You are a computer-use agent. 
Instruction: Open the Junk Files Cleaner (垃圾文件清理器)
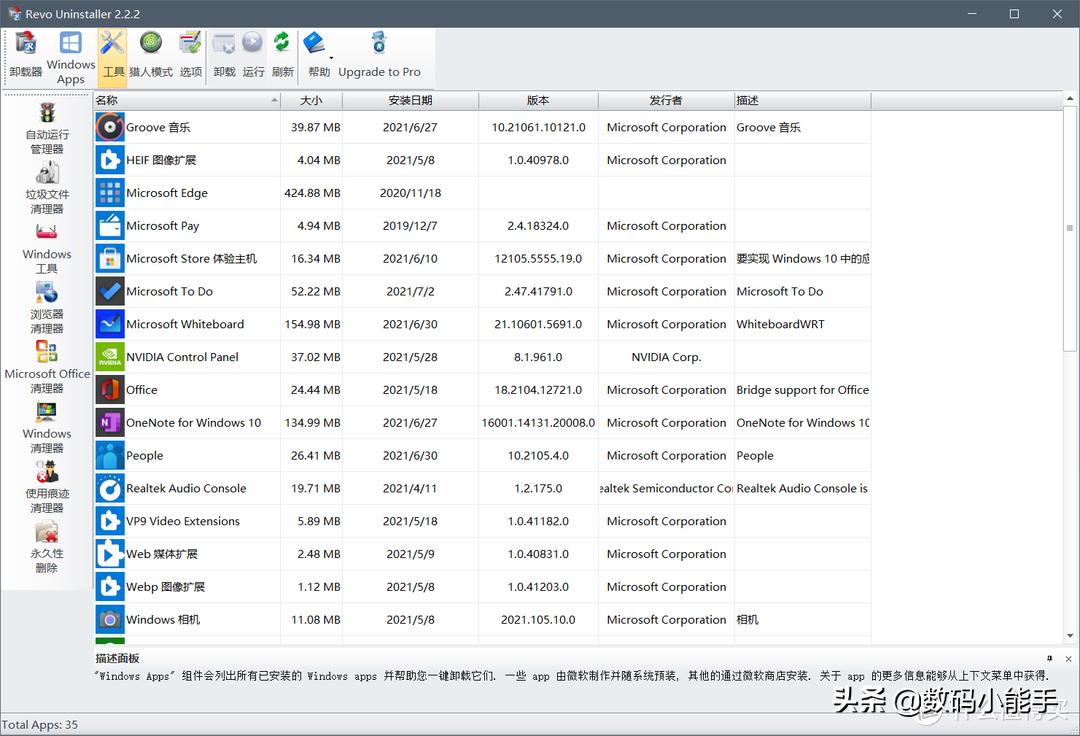(47, 188)
